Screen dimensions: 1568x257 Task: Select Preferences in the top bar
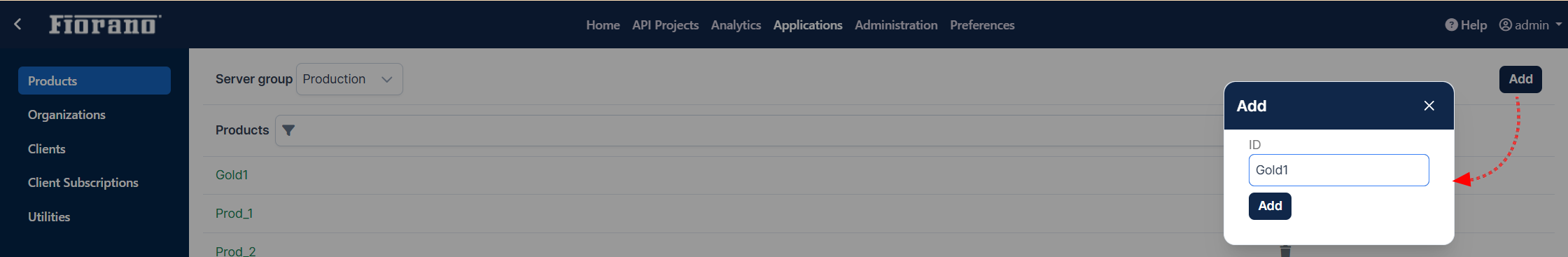click(x=982, y=25)
